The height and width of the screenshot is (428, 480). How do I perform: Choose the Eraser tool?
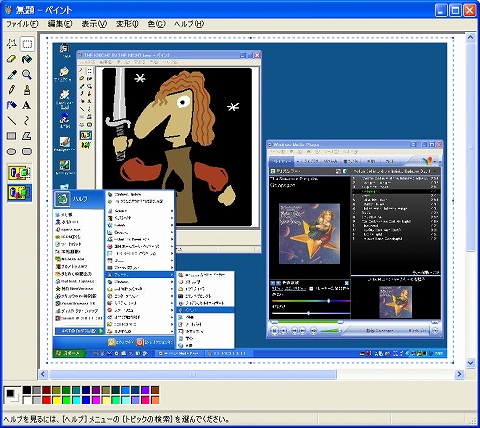coord(12,59)
